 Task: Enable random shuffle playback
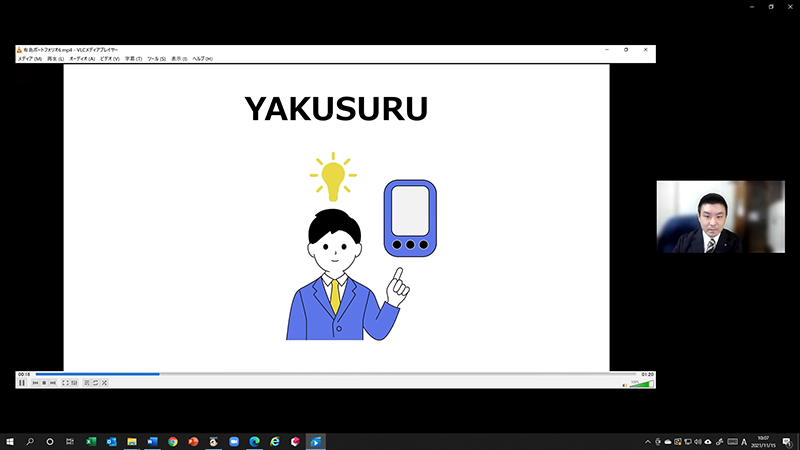click(x=105, y=383)
